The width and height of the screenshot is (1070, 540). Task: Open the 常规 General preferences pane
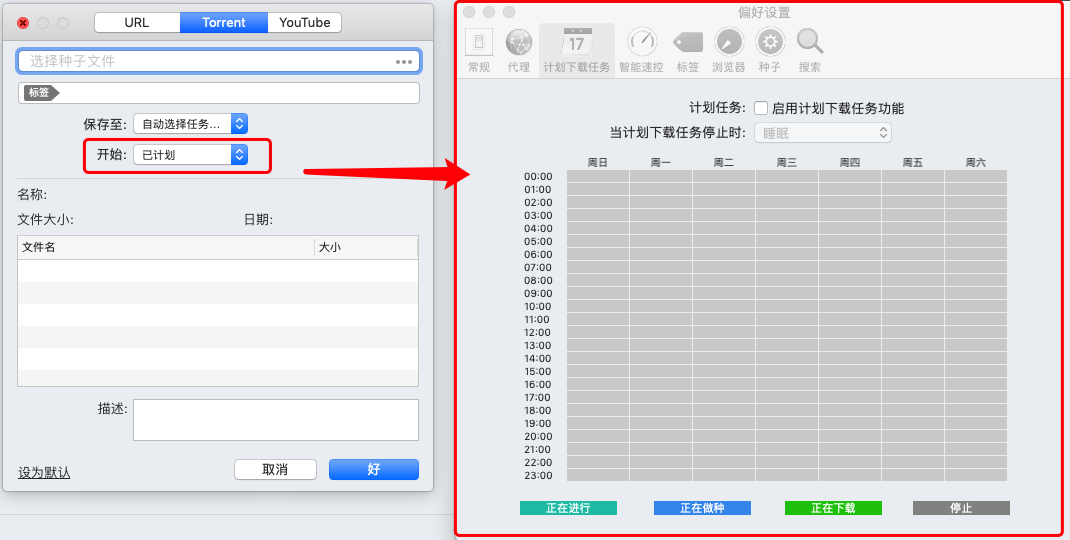(478, 51)
